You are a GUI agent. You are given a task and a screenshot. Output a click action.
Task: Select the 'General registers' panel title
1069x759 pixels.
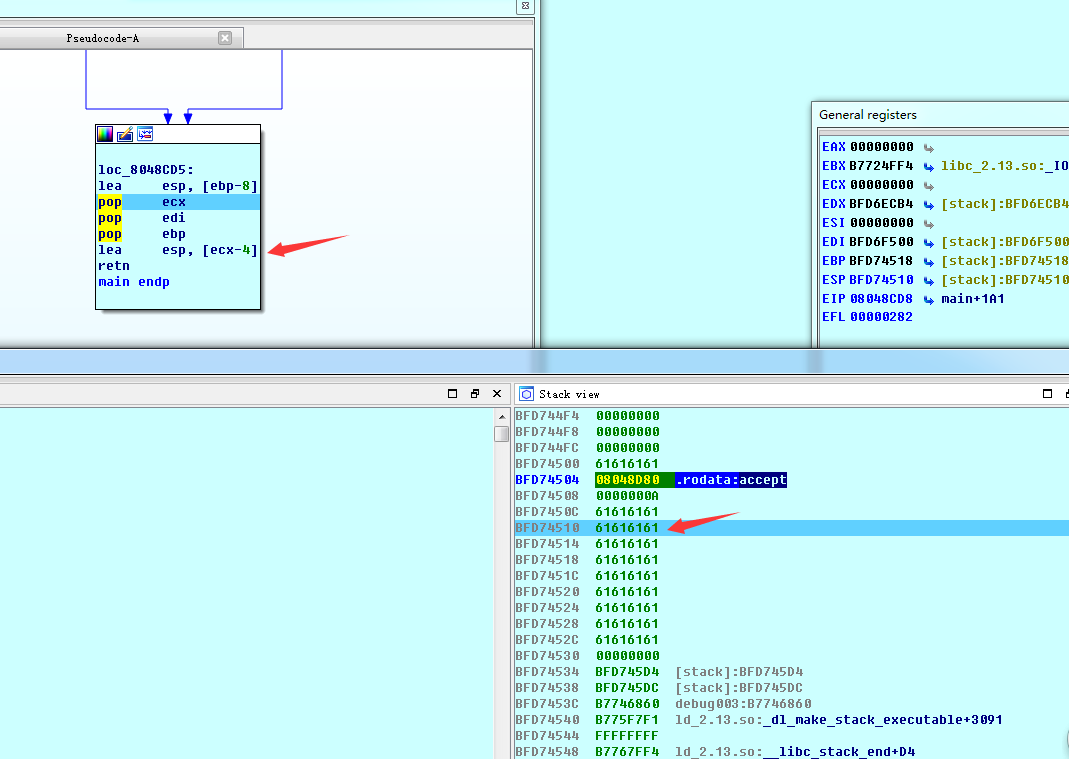point(868,115)
